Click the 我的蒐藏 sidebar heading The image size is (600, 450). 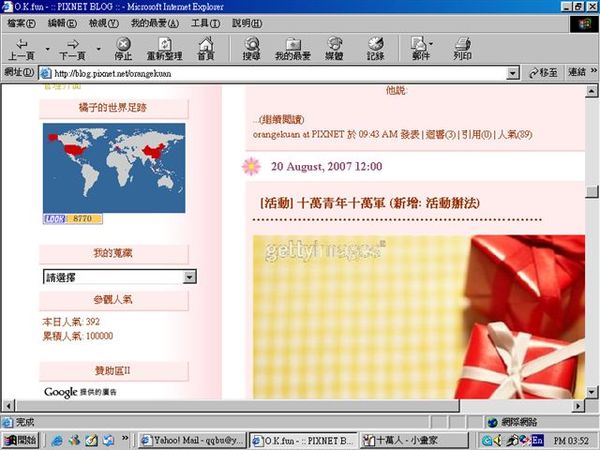tap(113, 253)
